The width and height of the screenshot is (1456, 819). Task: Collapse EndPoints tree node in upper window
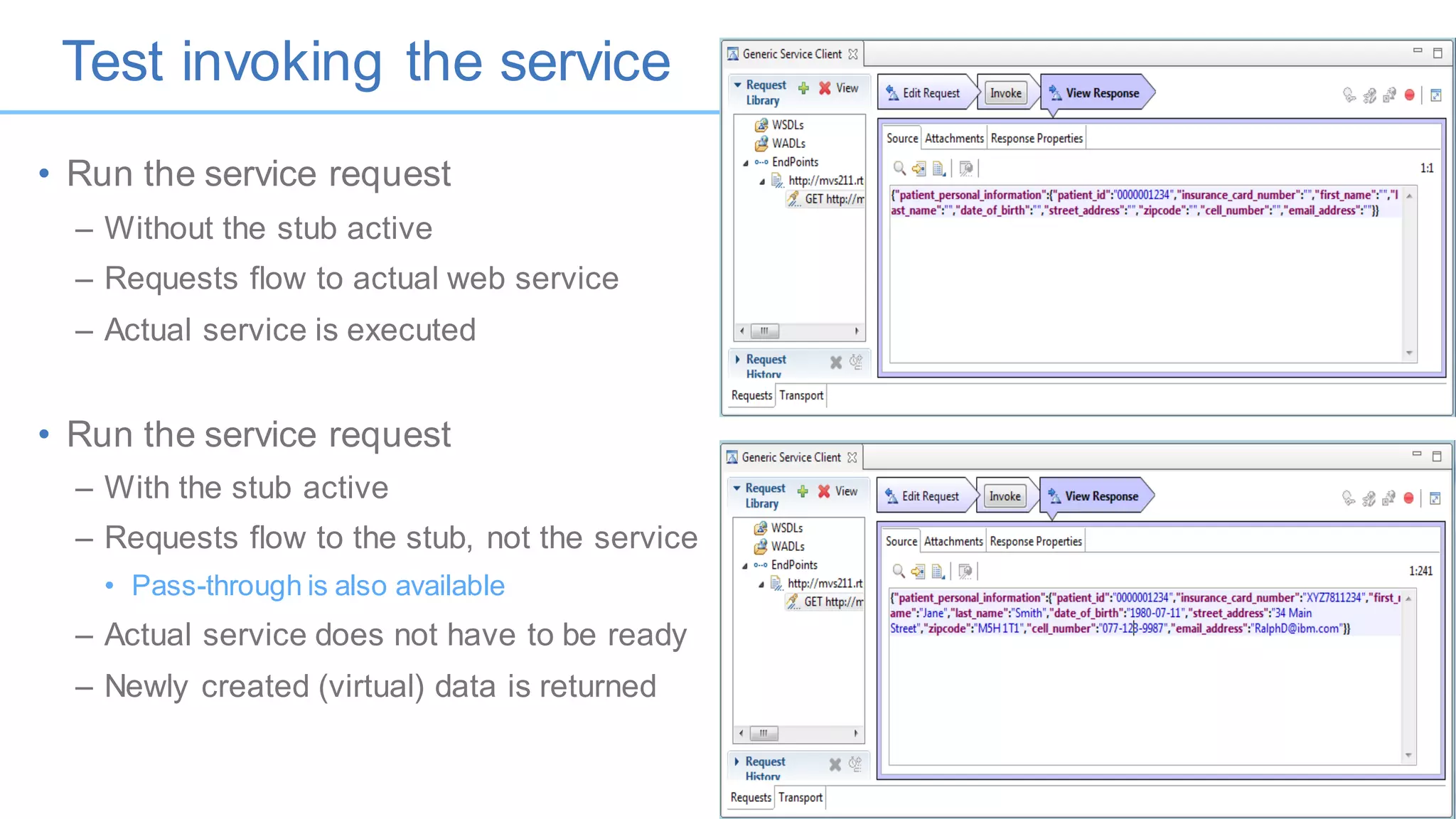point(746,163)
